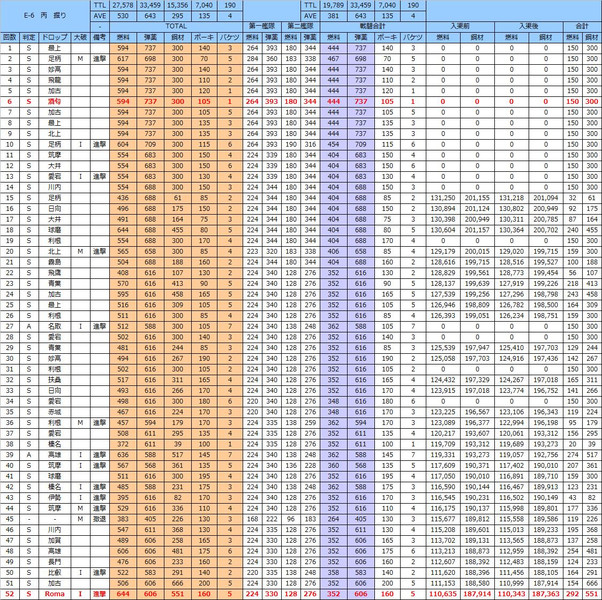
Task: Select the value 617 in row 2
Action: coord(123,59)
